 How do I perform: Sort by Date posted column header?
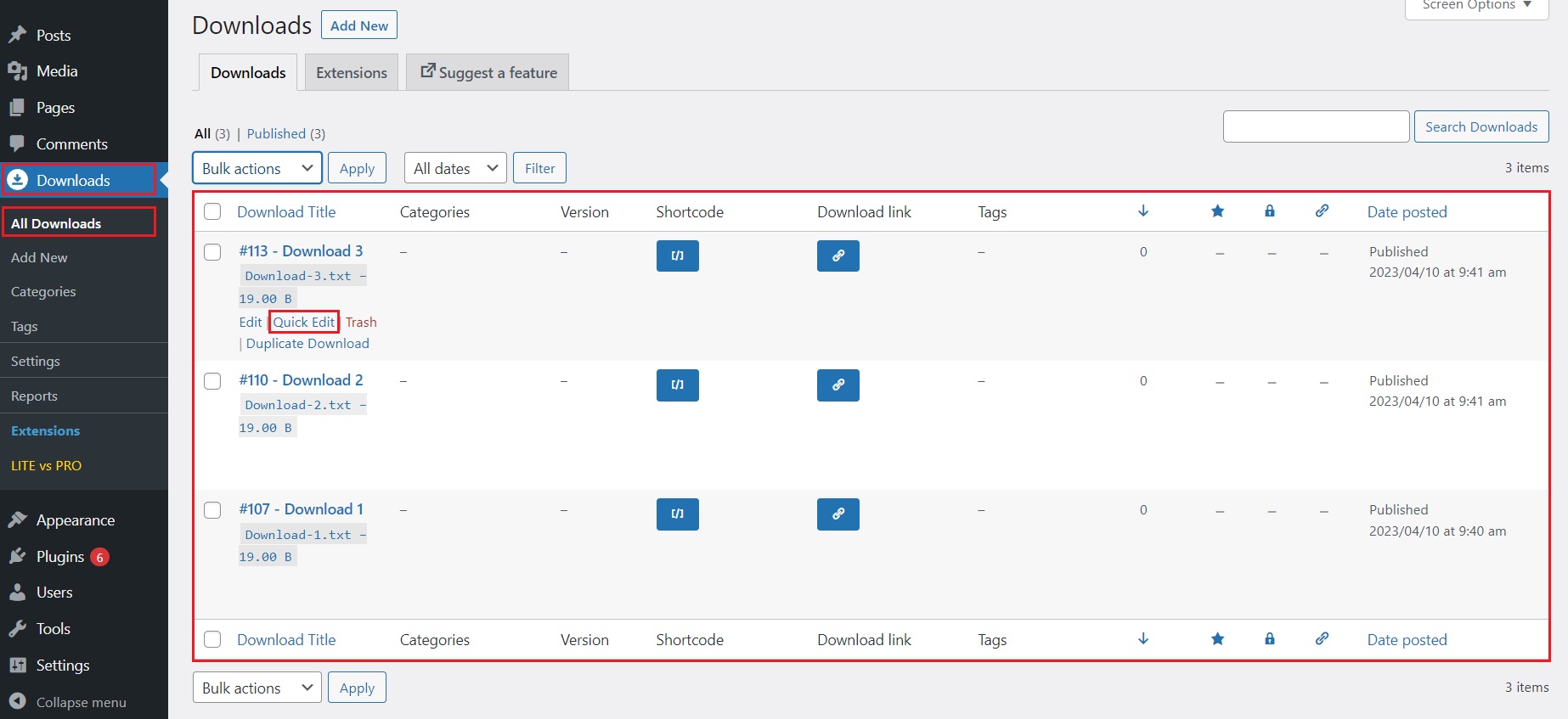[x=1407, y=212]
